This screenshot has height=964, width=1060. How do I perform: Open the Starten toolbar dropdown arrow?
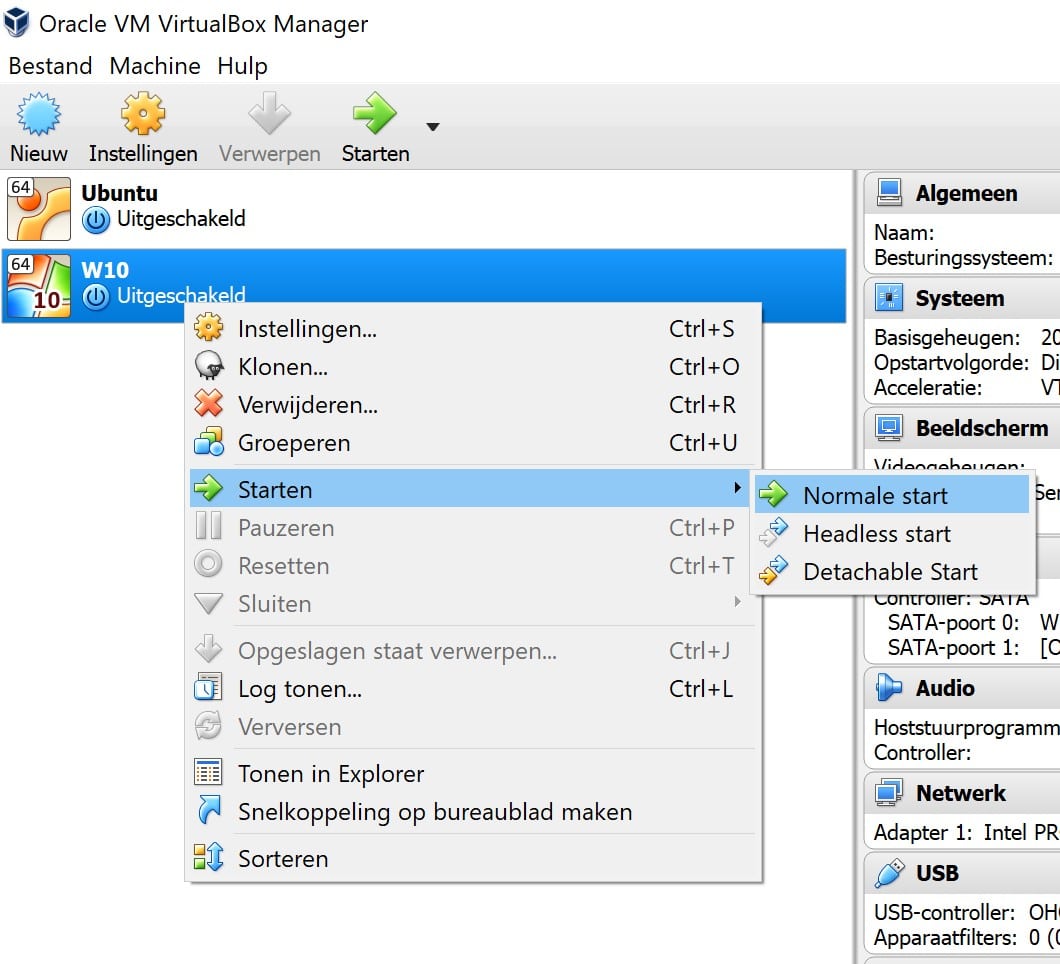[432, 127]
